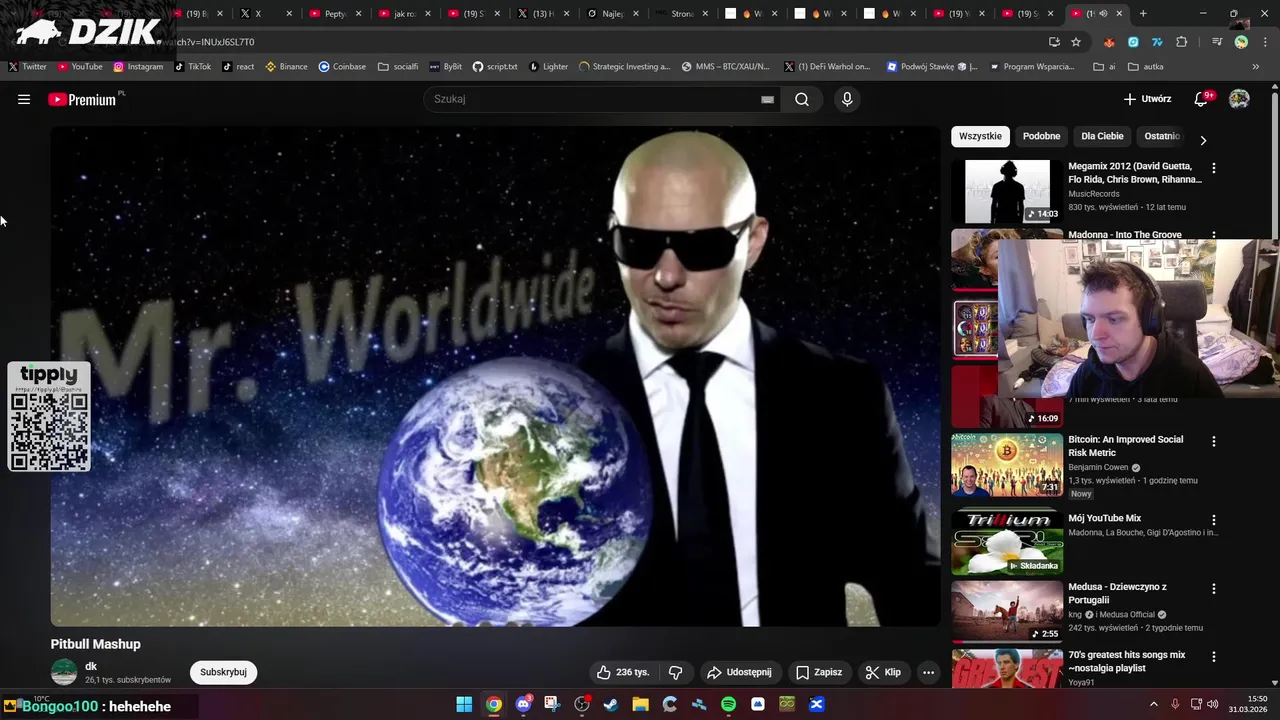This screenshot has width=1280, height=720.
Task: Open the Medusa Dziewczyno z Portugalii thumbnail
Action: tap(1007, 611)
